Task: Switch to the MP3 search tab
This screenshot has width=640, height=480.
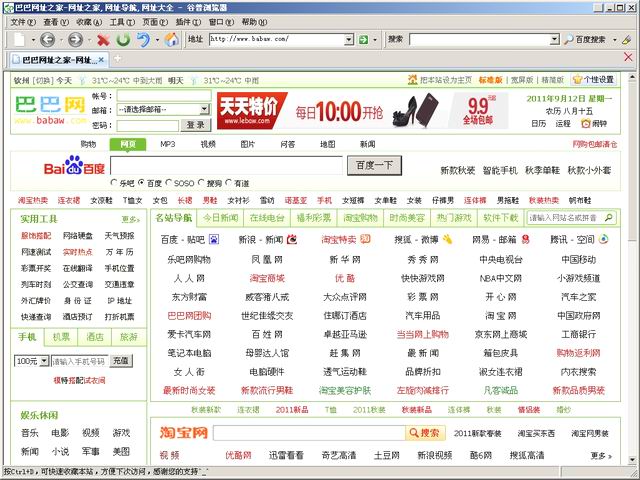Action: (168, 144)
